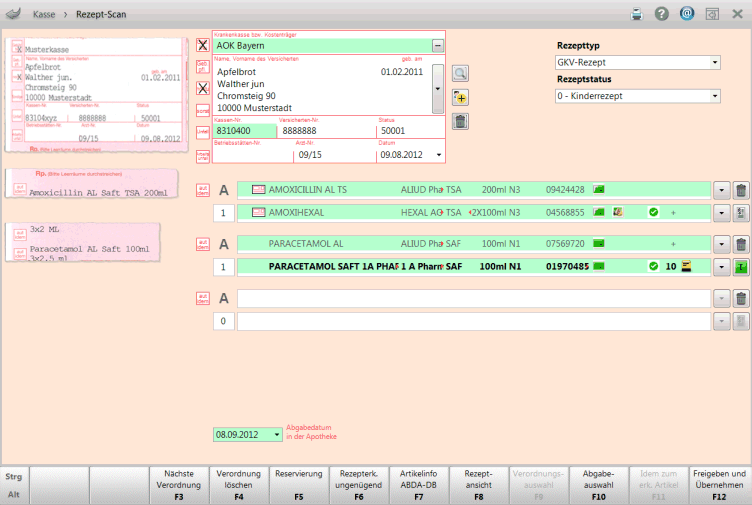Toggle the noctu crossed checkbox

click(x=203, y=88)
